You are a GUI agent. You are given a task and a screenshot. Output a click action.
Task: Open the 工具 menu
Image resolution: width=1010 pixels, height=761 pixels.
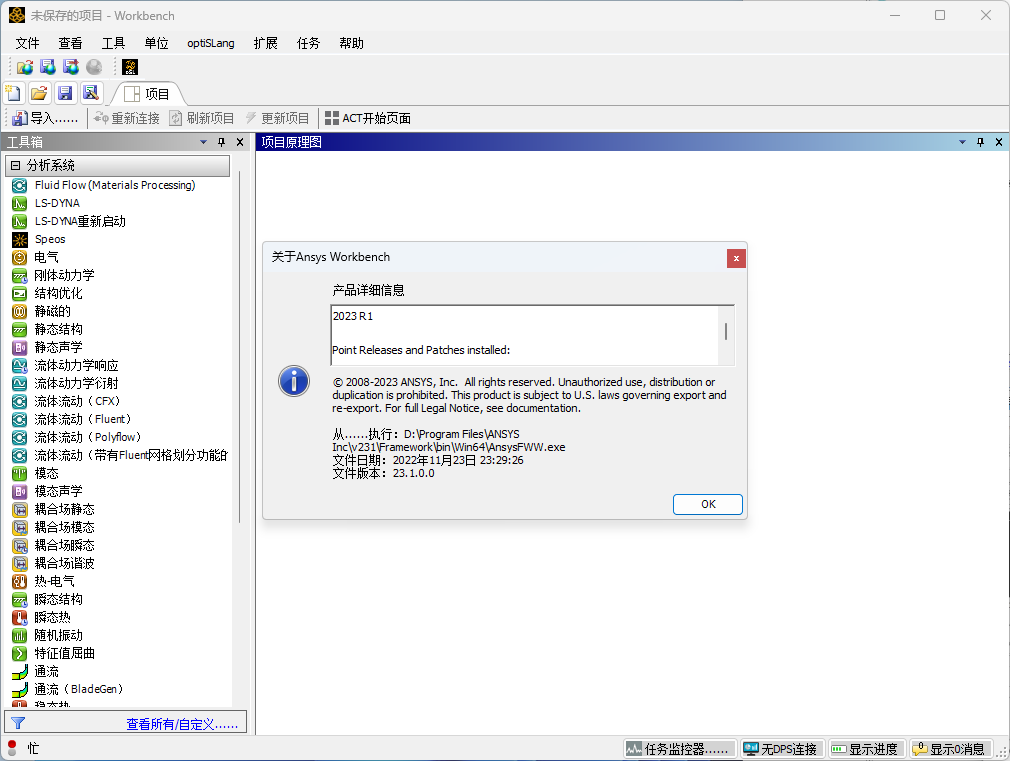click(113, 43)
